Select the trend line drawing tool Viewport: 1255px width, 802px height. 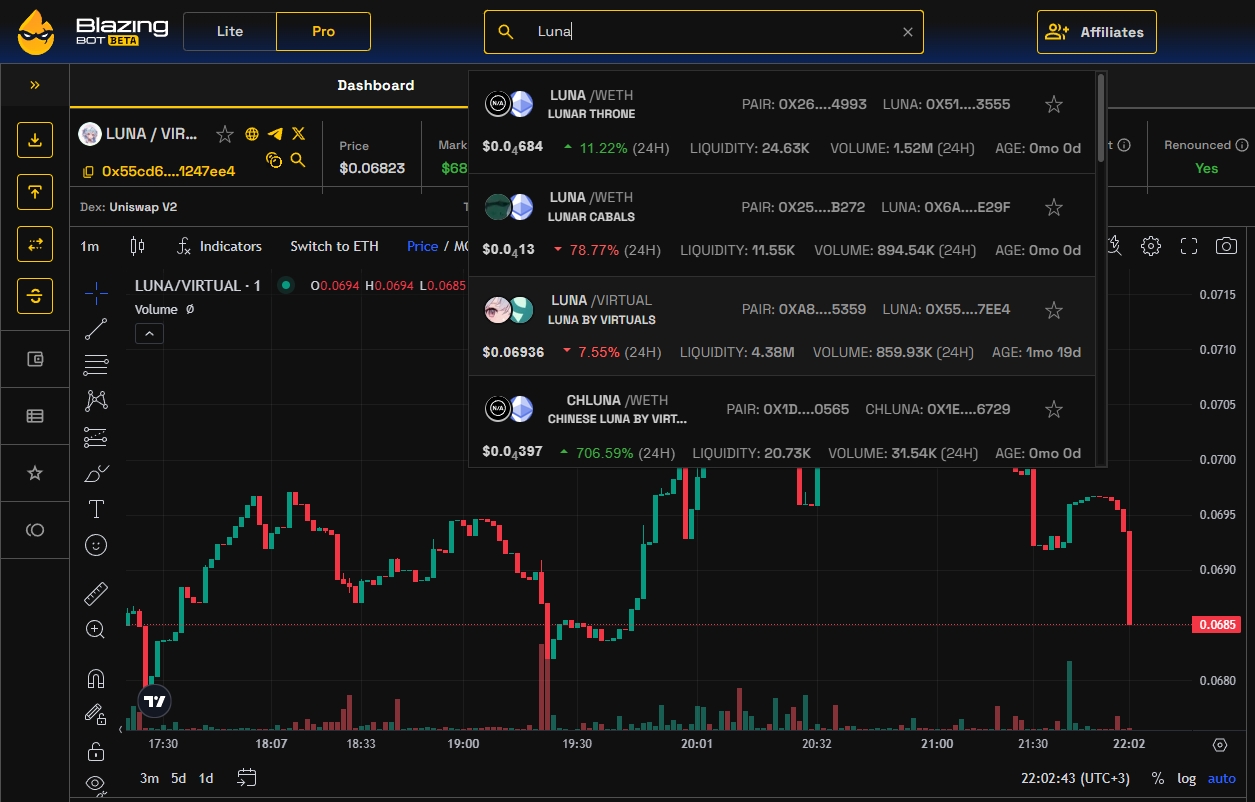(x=96, y=329)
